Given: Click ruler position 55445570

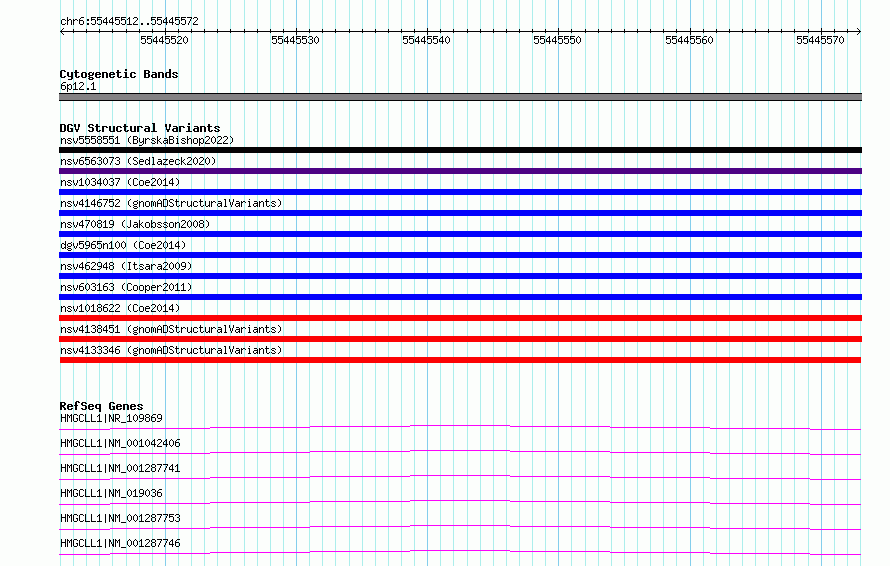Looking at the screenshot, I should (820, 40).
